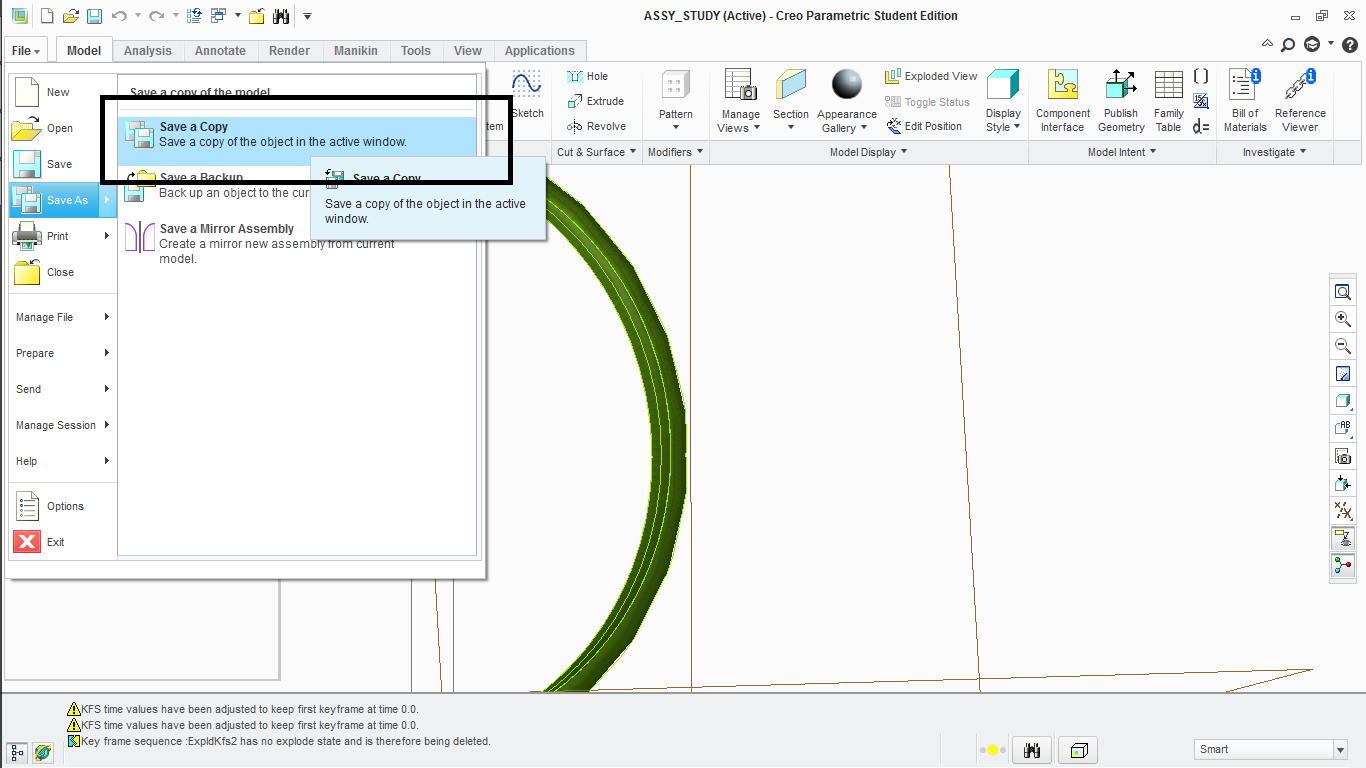
Task: Click the Repaint icon in graphics toolbar
Action: [x=1343, y=374]
